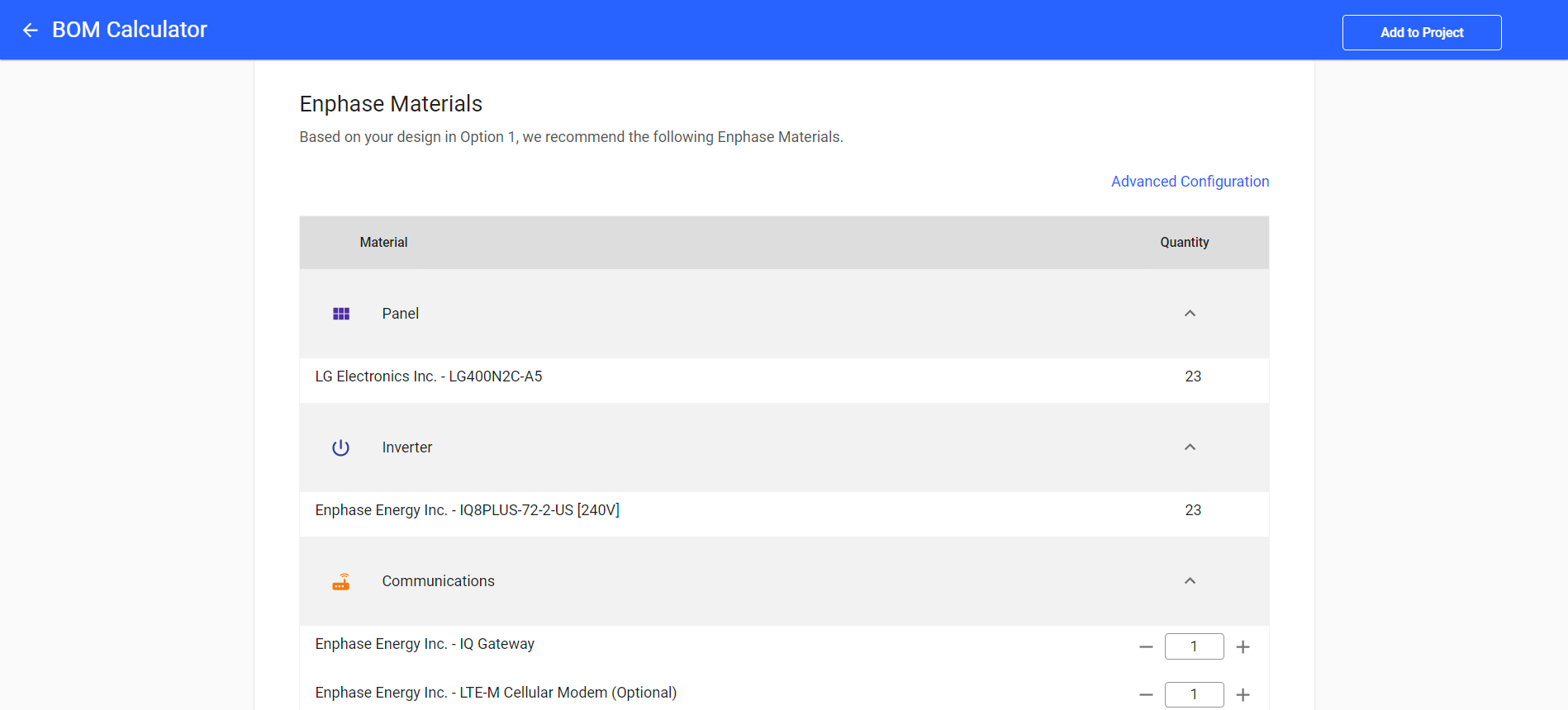Increase the IQ Gateway quantity with plus
The image size is (1568, 710).
[x=1243, y=647]
